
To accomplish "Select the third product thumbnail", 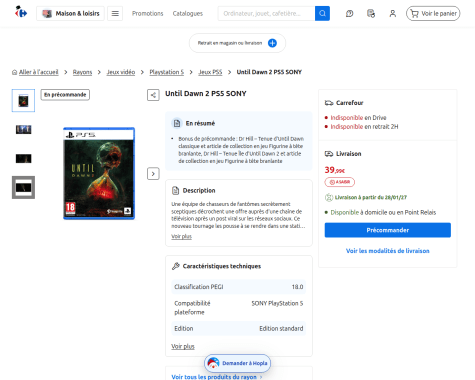I will coord(23,158).
